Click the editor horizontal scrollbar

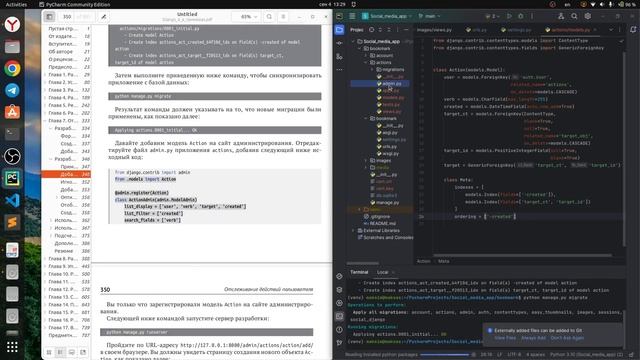(522, 256)
